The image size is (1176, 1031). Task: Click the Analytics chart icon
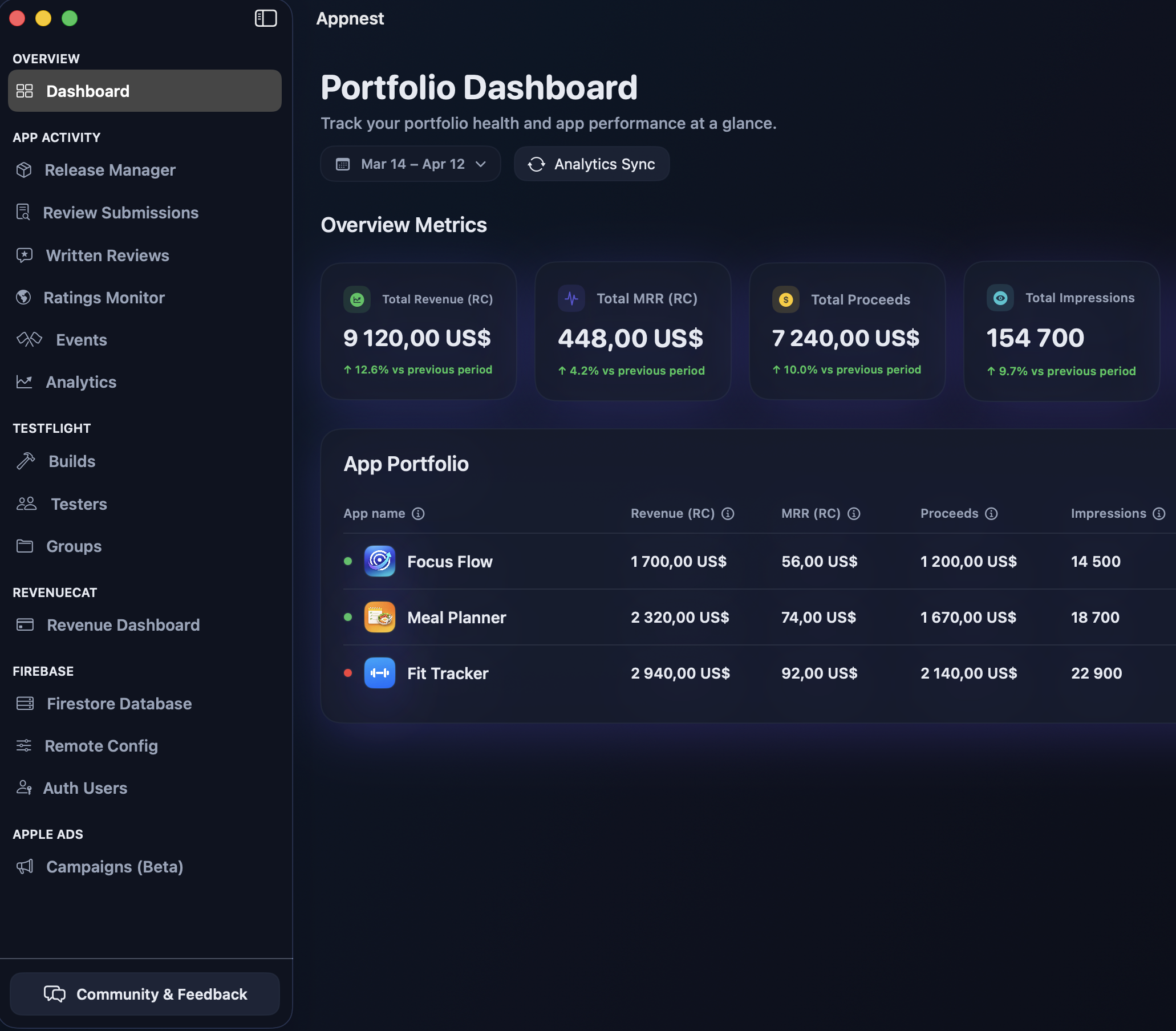pos(24,381)
